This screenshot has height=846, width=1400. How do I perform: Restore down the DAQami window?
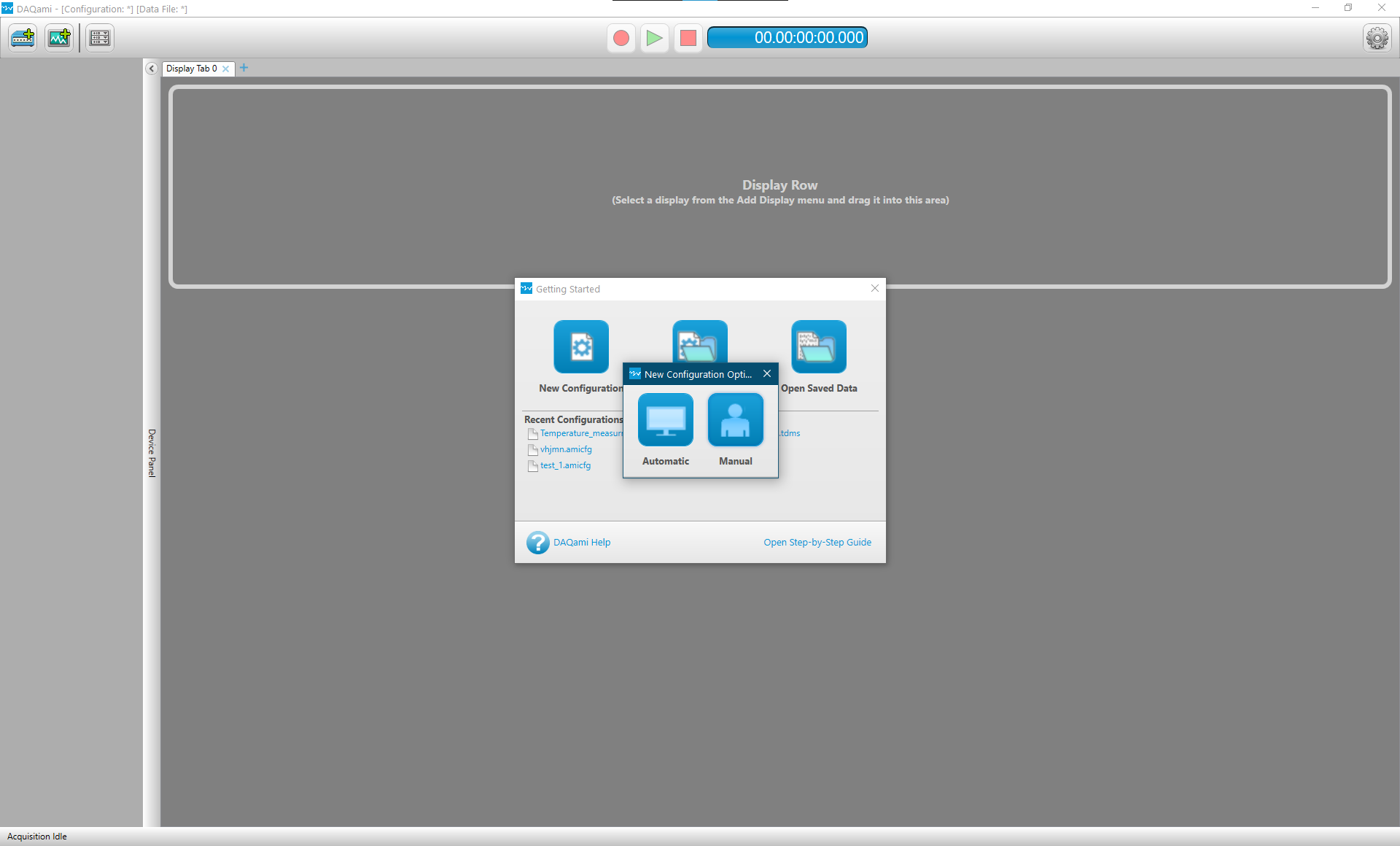[1348, 8]
